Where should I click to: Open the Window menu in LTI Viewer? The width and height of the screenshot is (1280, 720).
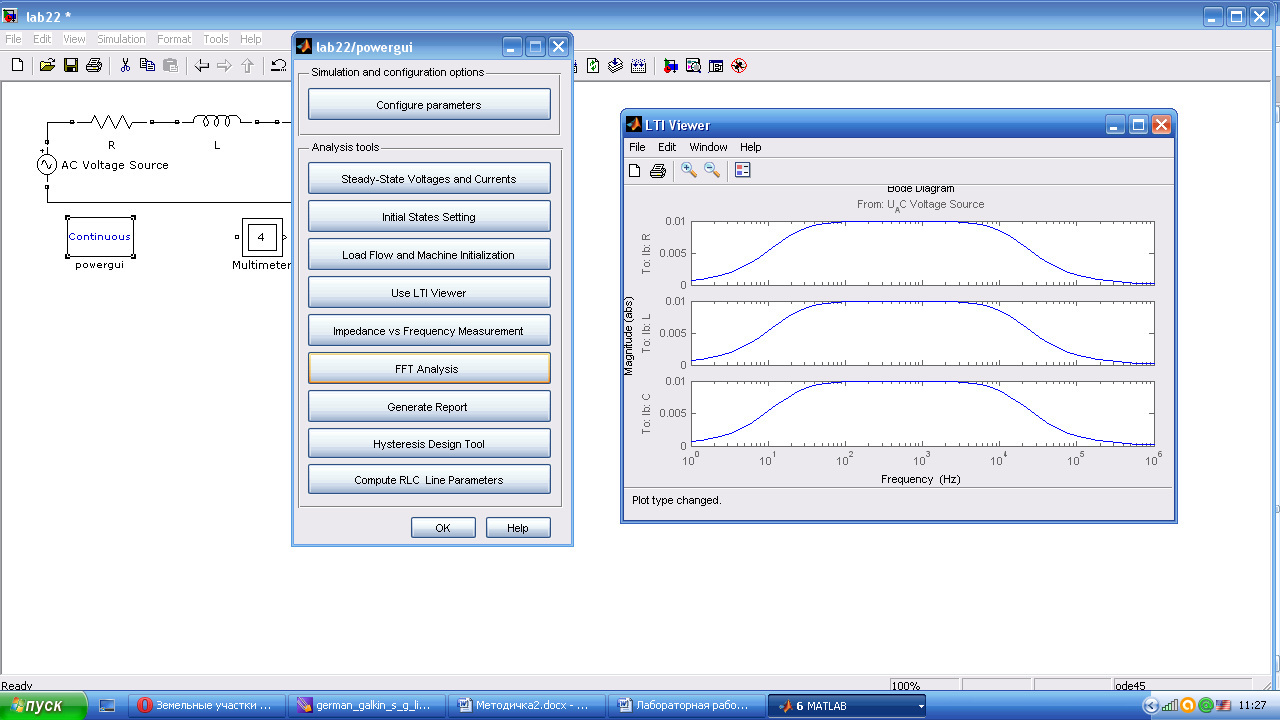tap(708, 147)
